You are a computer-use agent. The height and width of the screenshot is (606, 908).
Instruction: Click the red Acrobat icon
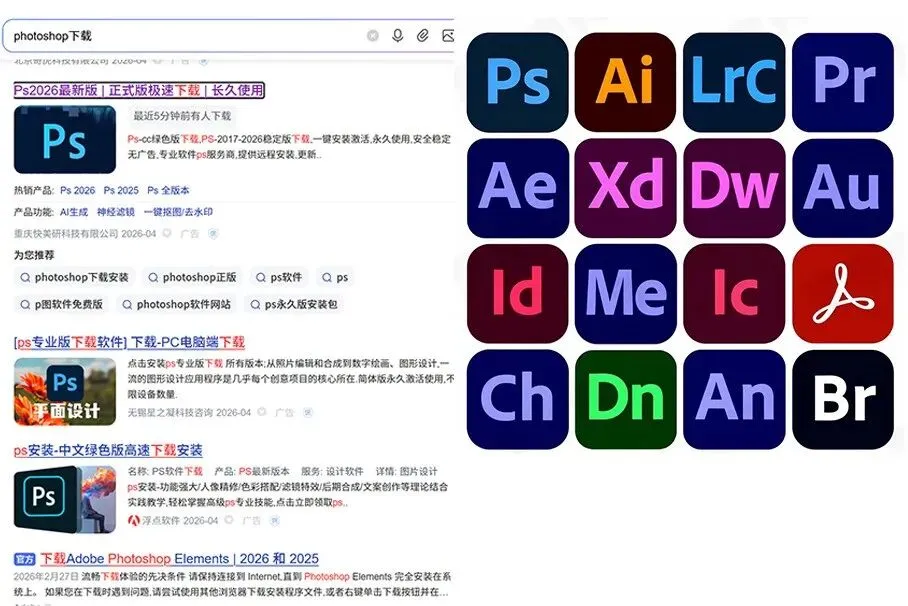pyautogui.click(x=843, y=293)
